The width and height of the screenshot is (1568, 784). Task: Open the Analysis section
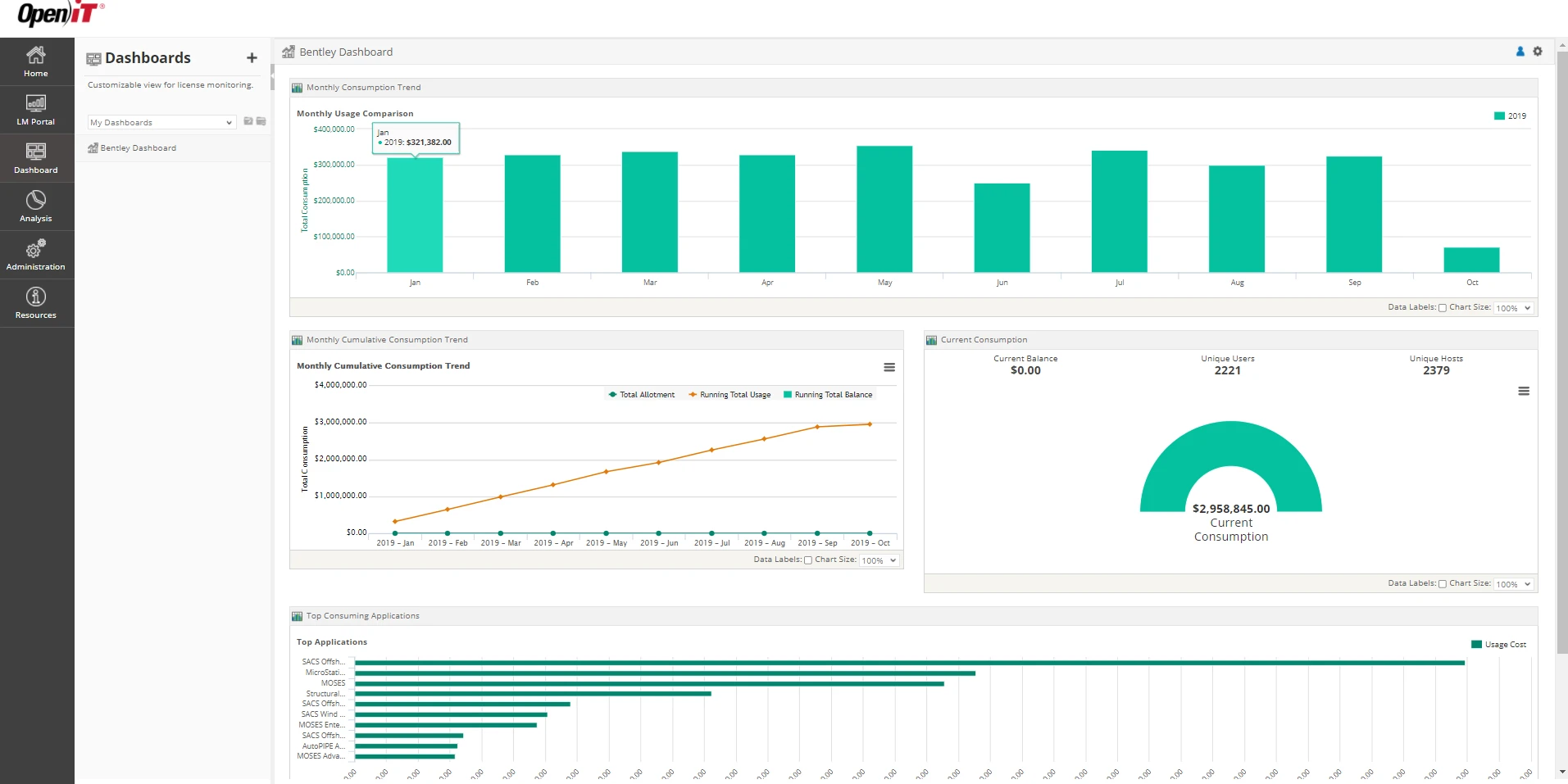pyautogui.click(x=36, y=207)
